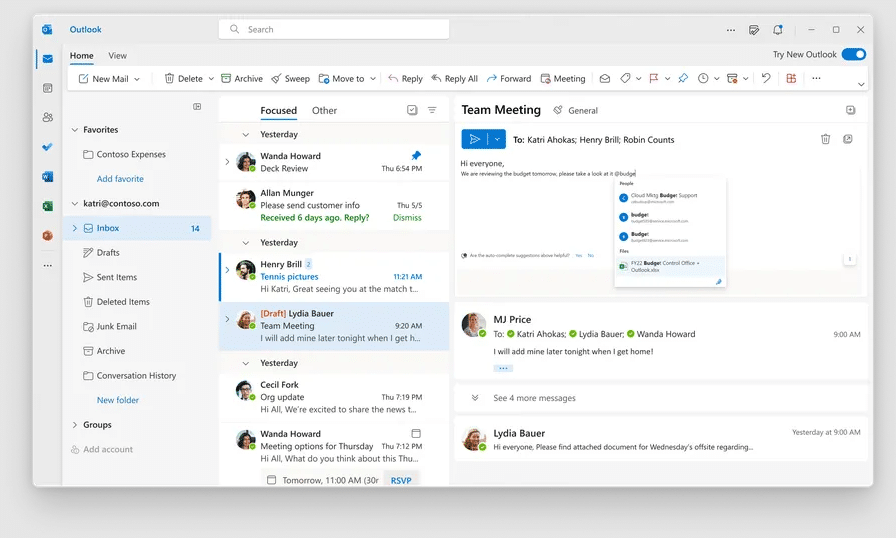Mark message read/unread envelope icon
896x538 pixels.
[605, 79]
